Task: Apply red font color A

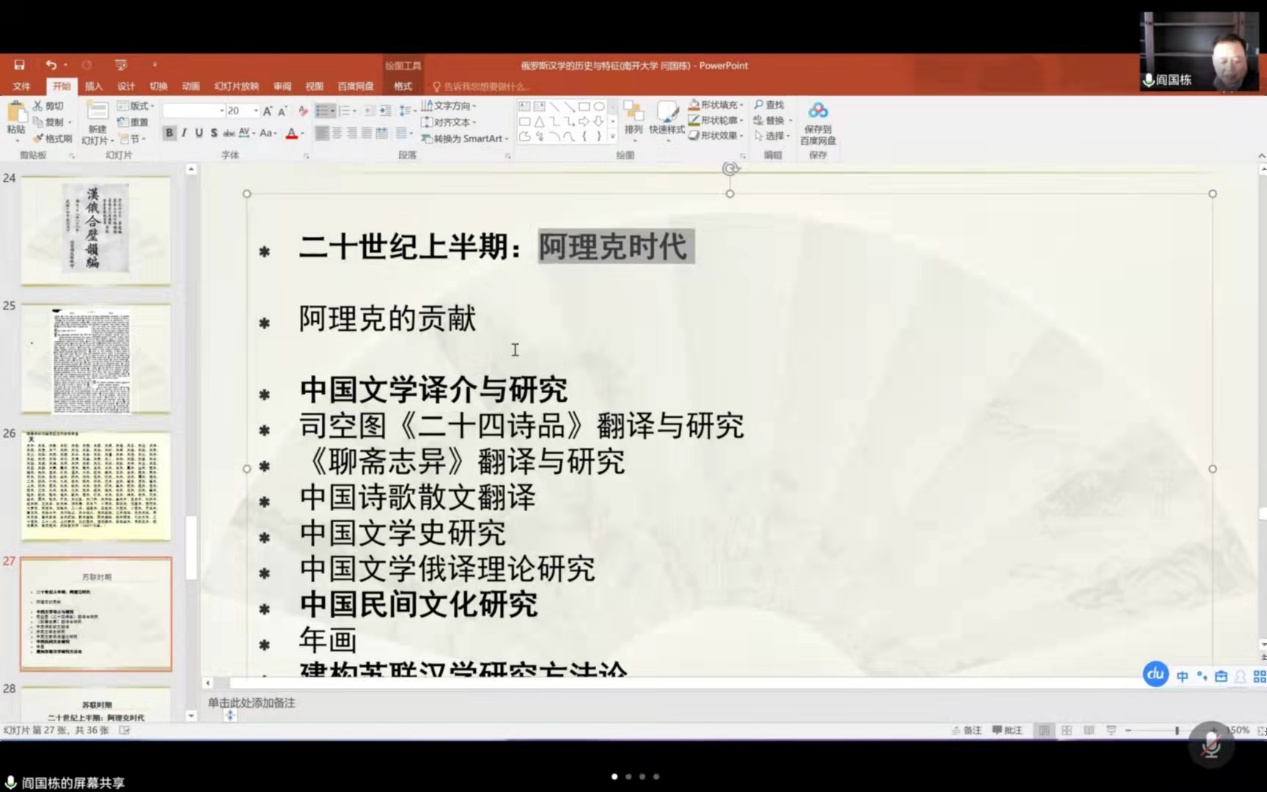Action: 291,133
